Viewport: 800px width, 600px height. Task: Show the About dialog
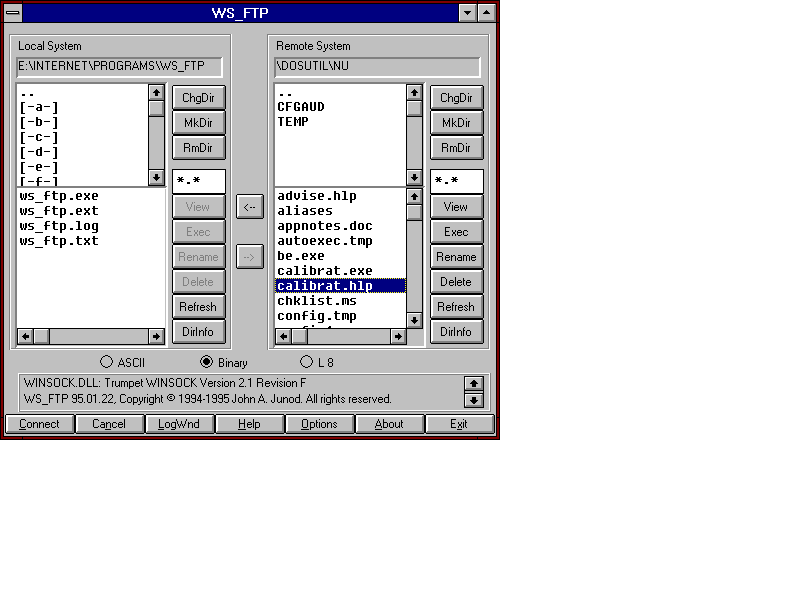[389, 424]
